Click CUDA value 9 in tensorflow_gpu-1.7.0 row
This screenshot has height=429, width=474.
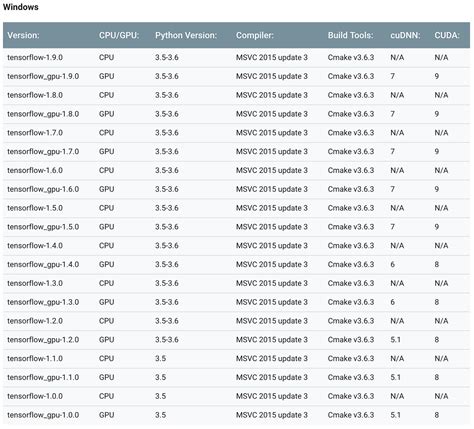(x=437, y=152)
